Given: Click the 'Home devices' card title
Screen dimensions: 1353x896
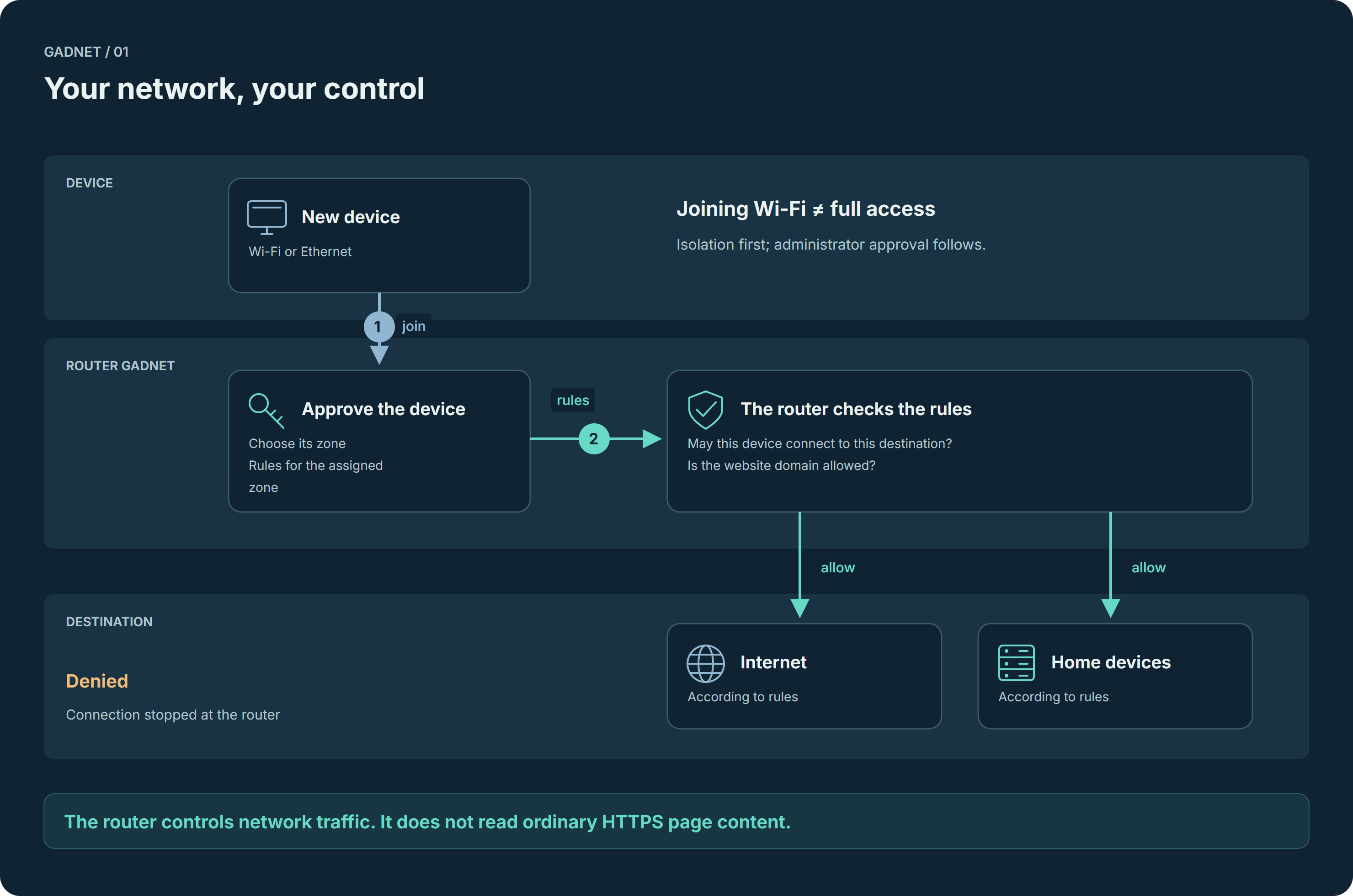Looking at the screenshot, I should point(1111,662).
